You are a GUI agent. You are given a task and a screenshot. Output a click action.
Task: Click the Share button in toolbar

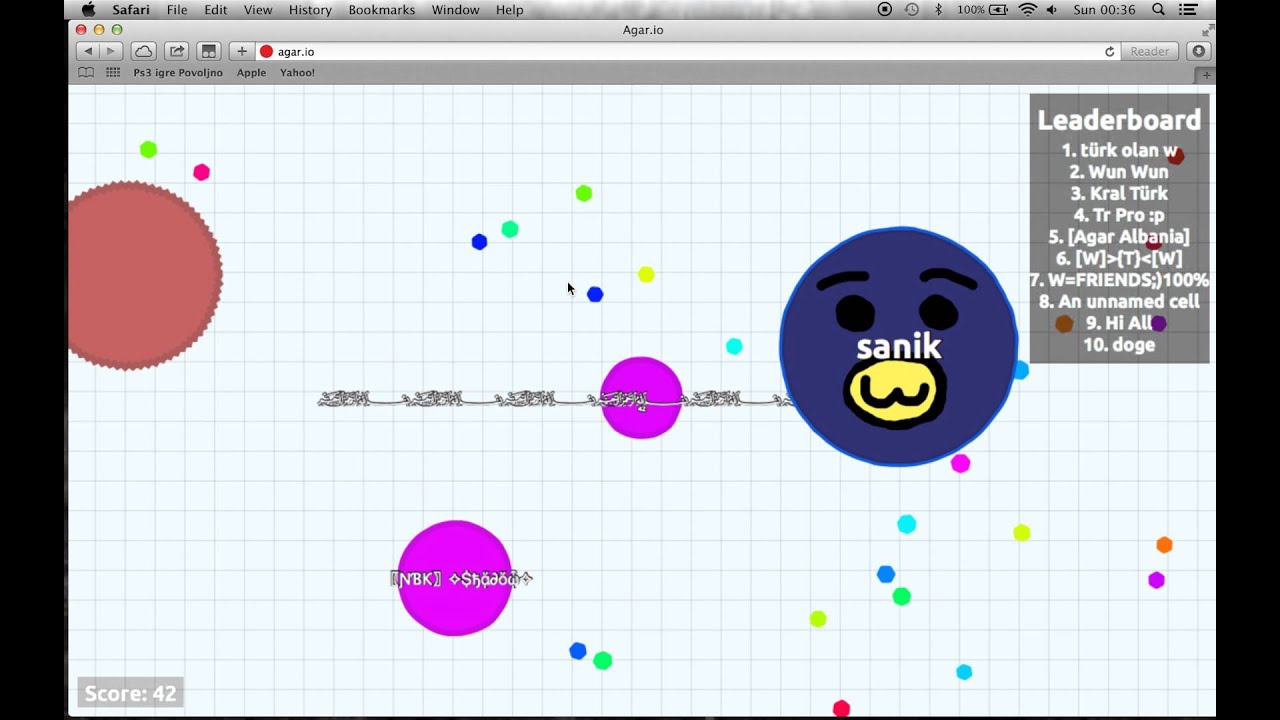[177, 51]
